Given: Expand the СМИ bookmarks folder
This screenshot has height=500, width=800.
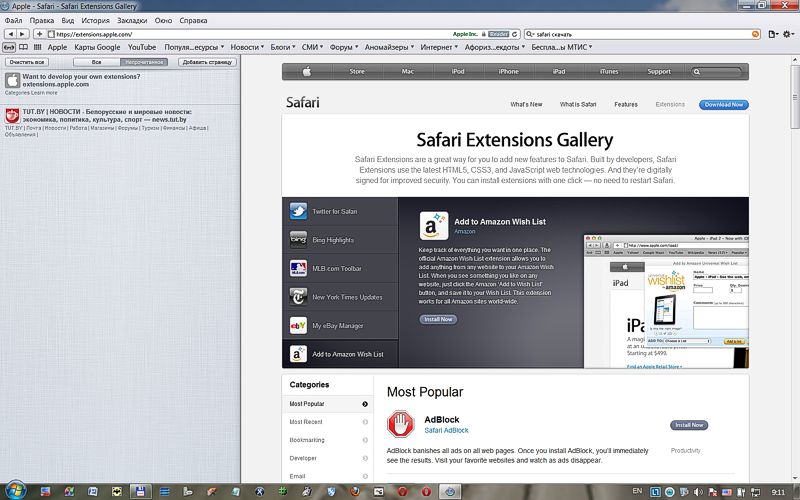Looking at the screenshot, I should pyautogui.click(x=312, y=47).
